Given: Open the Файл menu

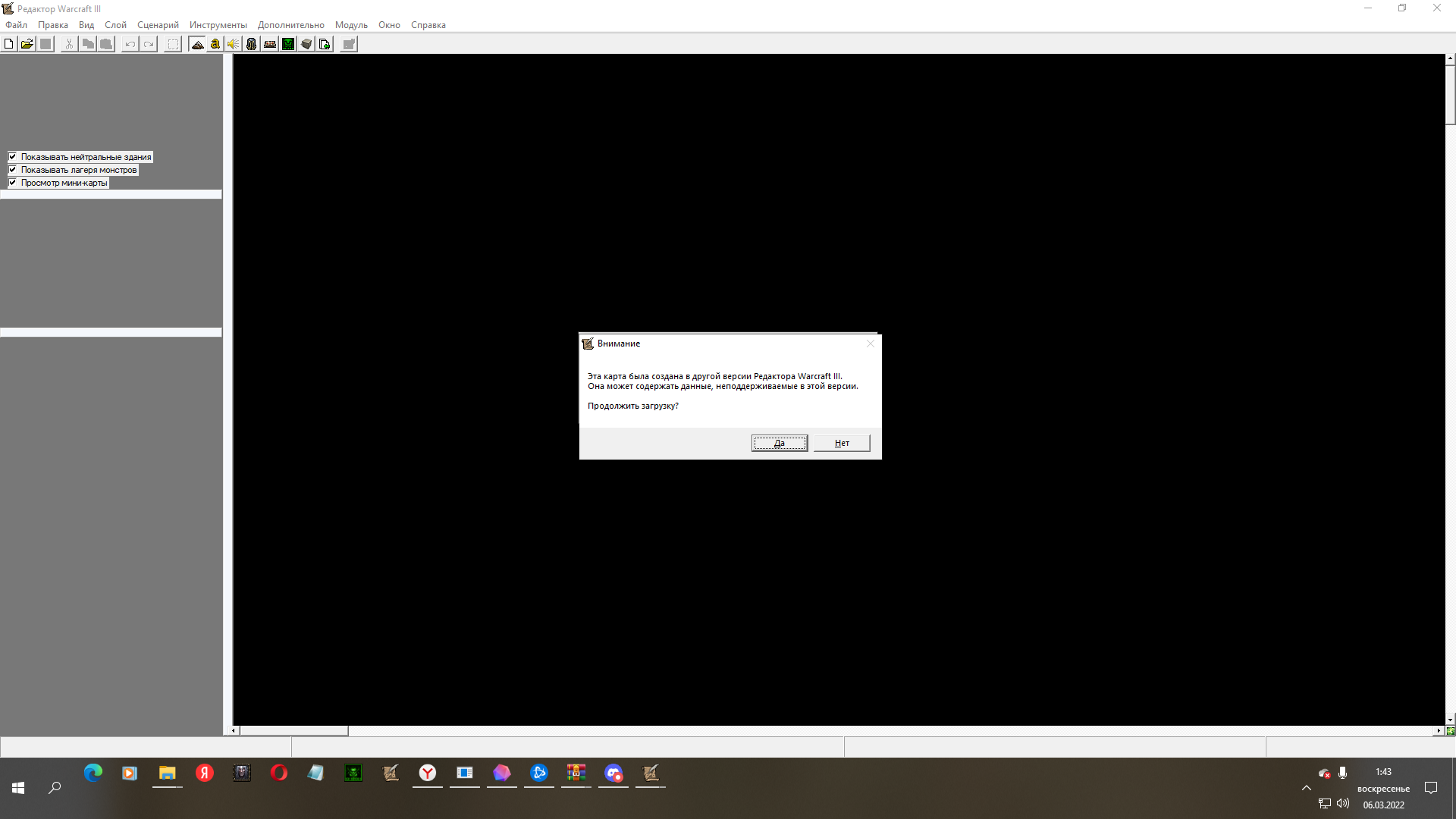Looking at the screenshot, I should click(16, 25).
